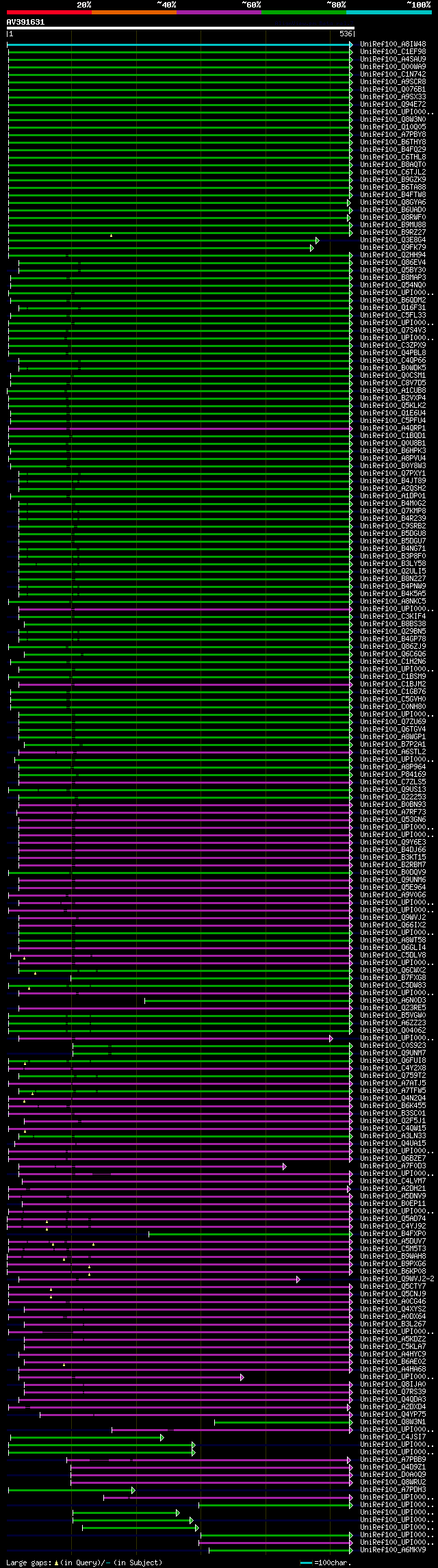Click the white query sequence ruler bar

(180, 28)
